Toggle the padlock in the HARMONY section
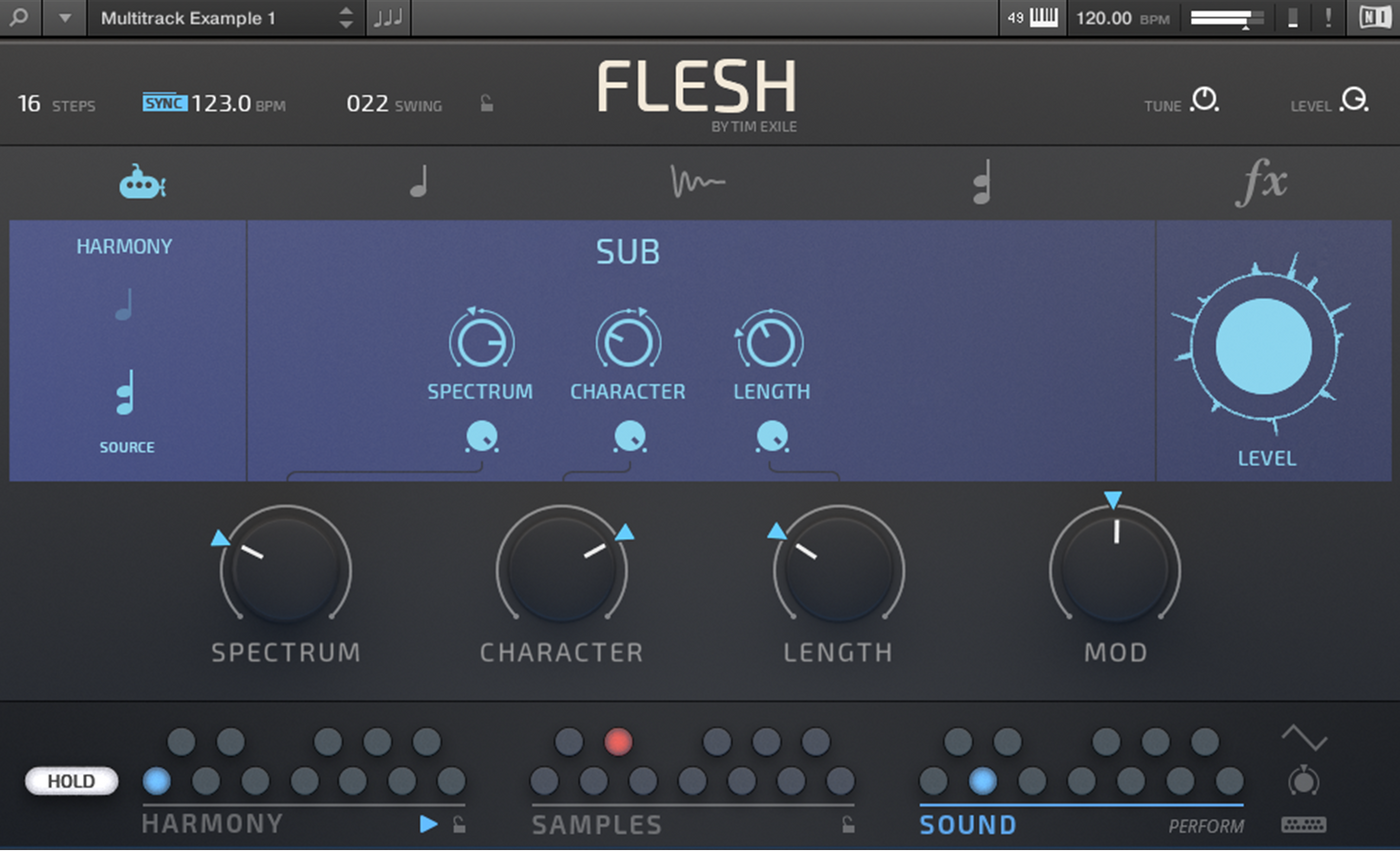 458,824
